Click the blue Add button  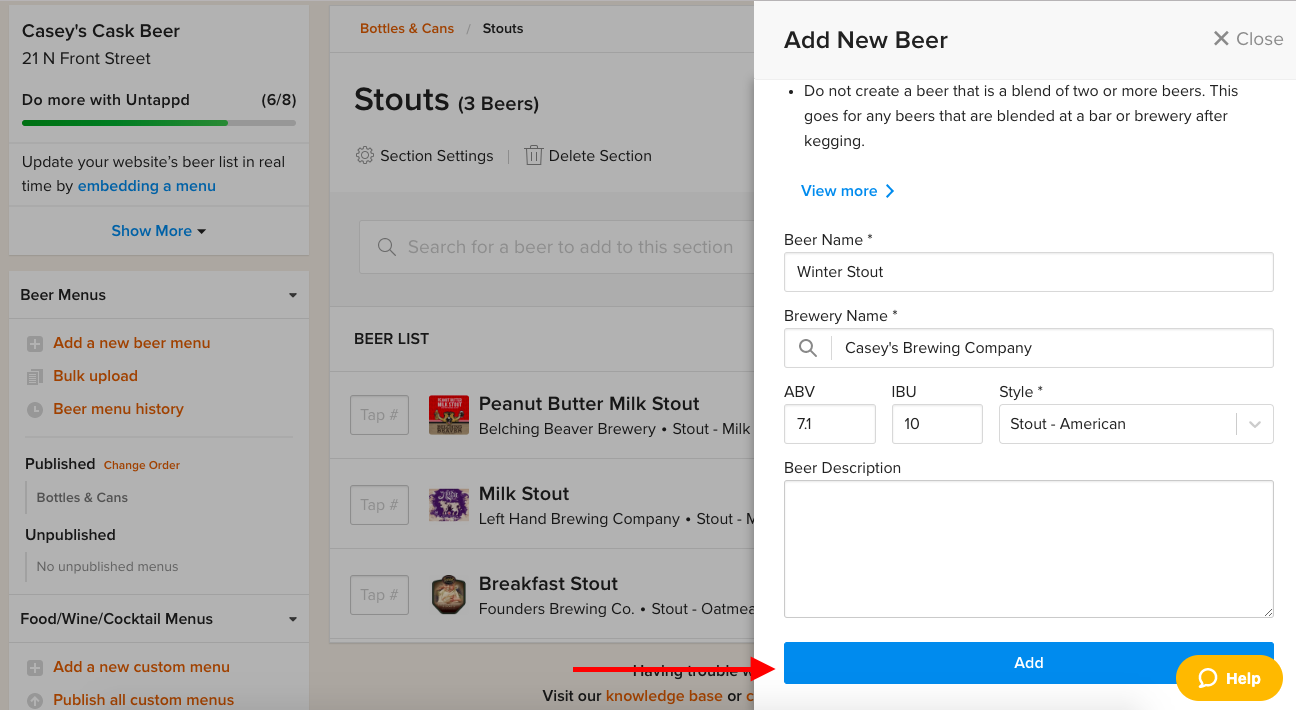(x=1029, y=663)
